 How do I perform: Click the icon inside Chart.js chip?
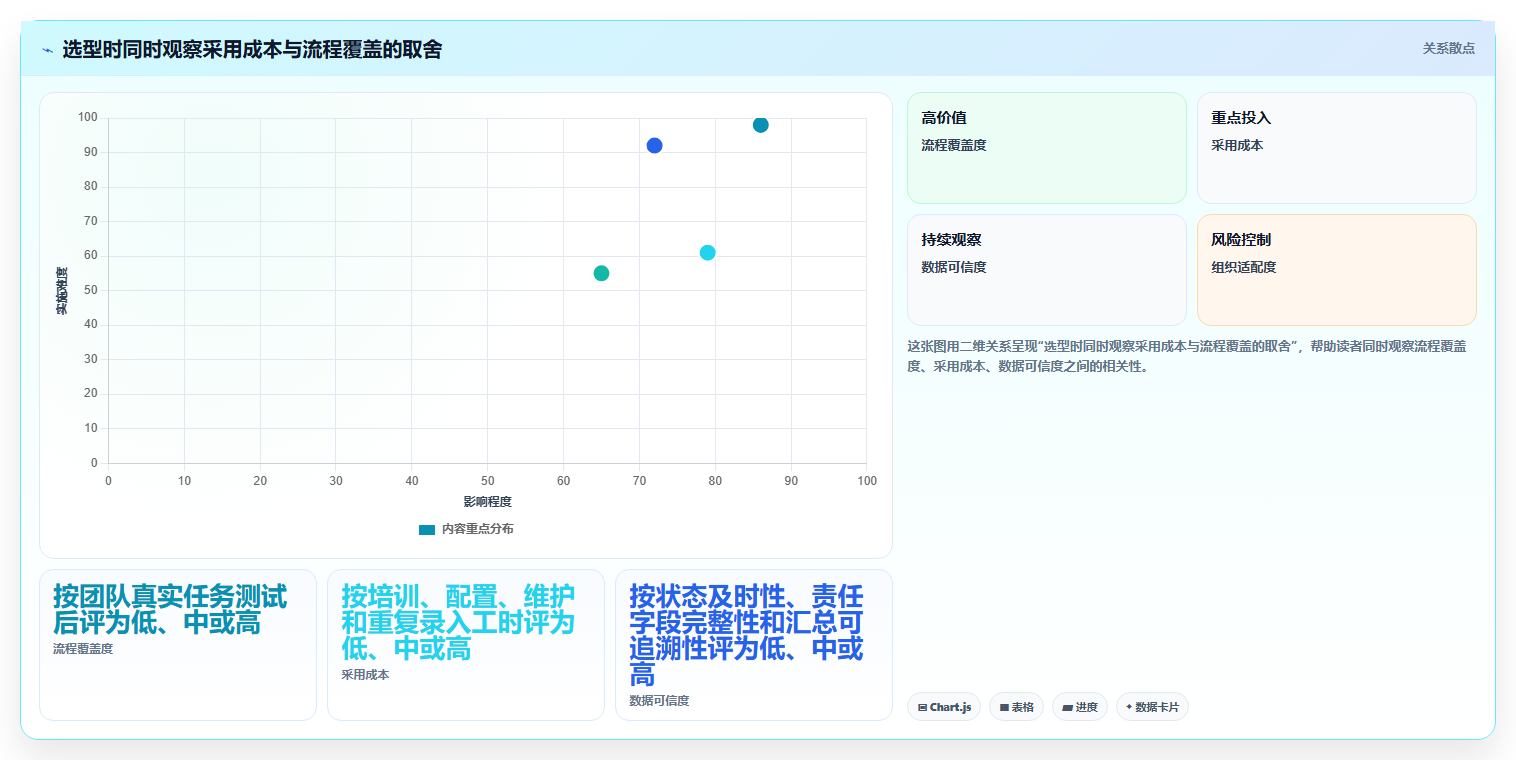click(922, 707)
